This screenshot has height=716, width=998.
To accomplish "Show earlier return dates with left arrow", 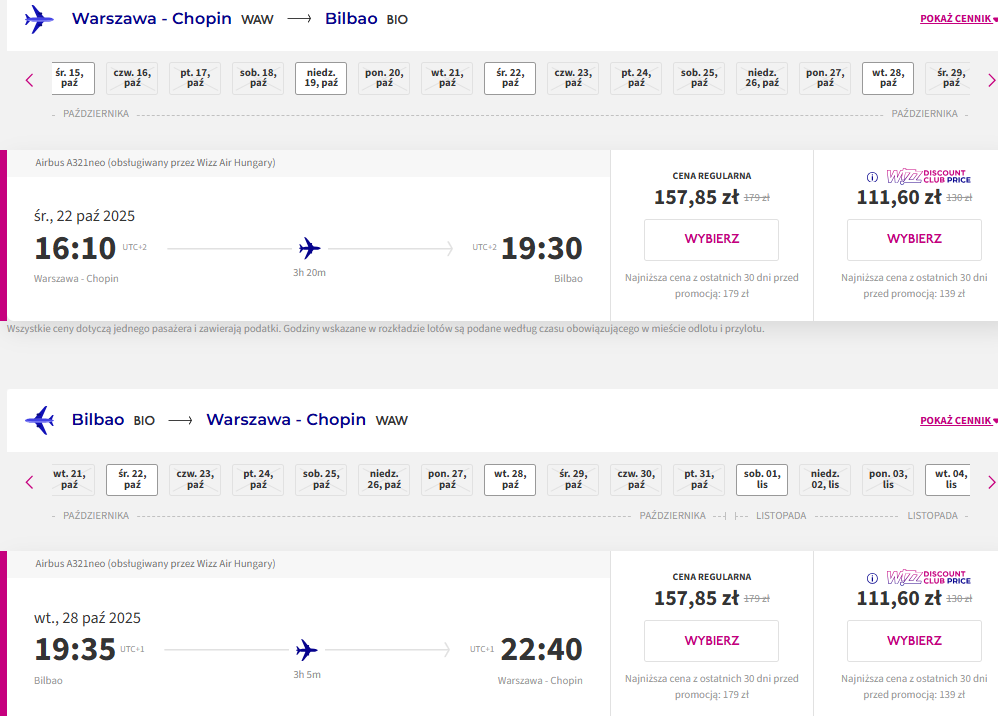I will coord(29,482).
